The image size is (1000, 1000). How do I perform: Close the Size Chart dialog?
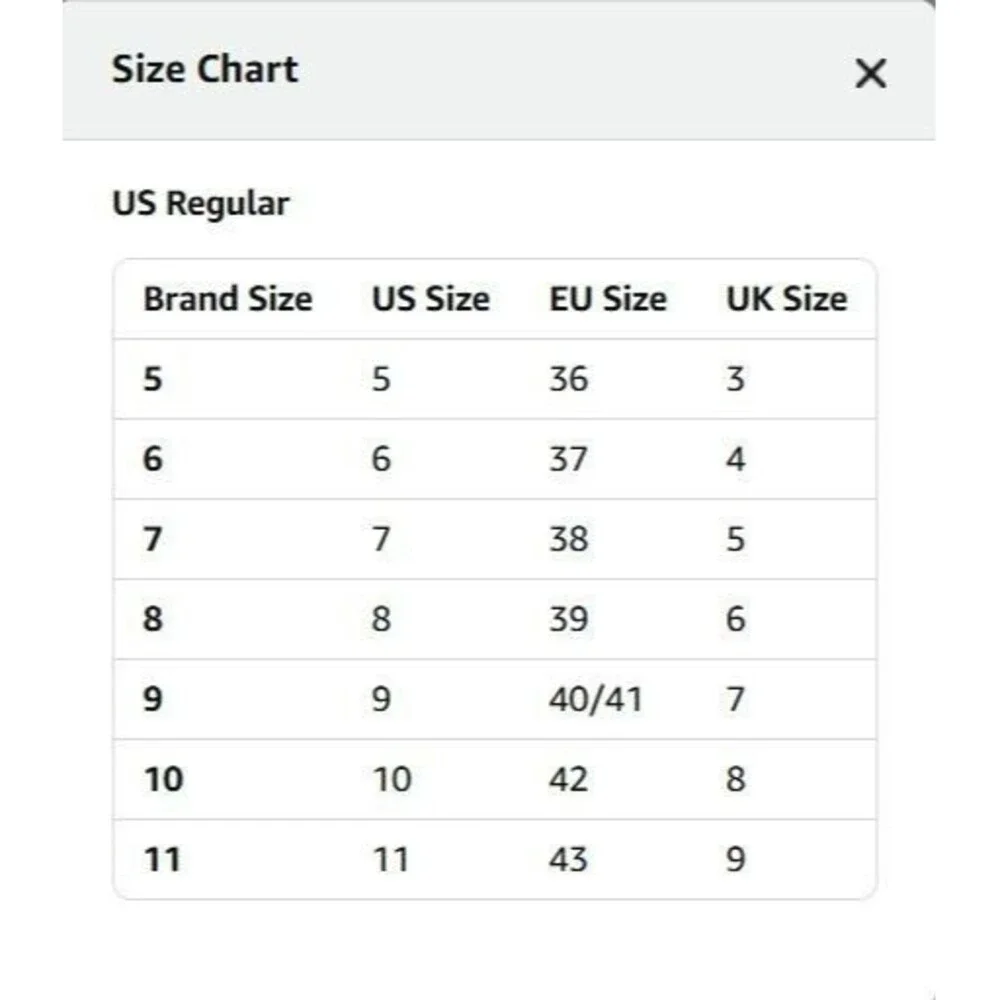tap(870, 73)
